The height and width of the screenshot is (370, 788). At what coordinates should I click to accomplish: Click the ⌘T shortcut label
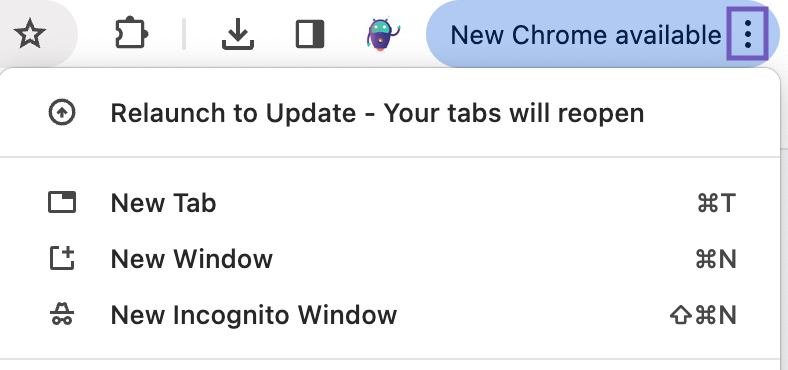[x=717, y=204]
